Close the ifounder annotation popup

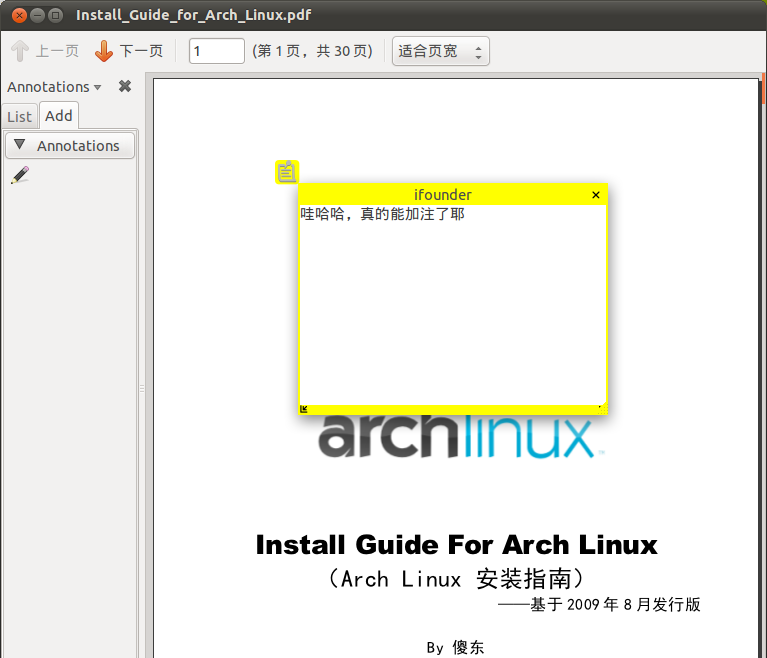pyautogui.click(x=595, y=195)
